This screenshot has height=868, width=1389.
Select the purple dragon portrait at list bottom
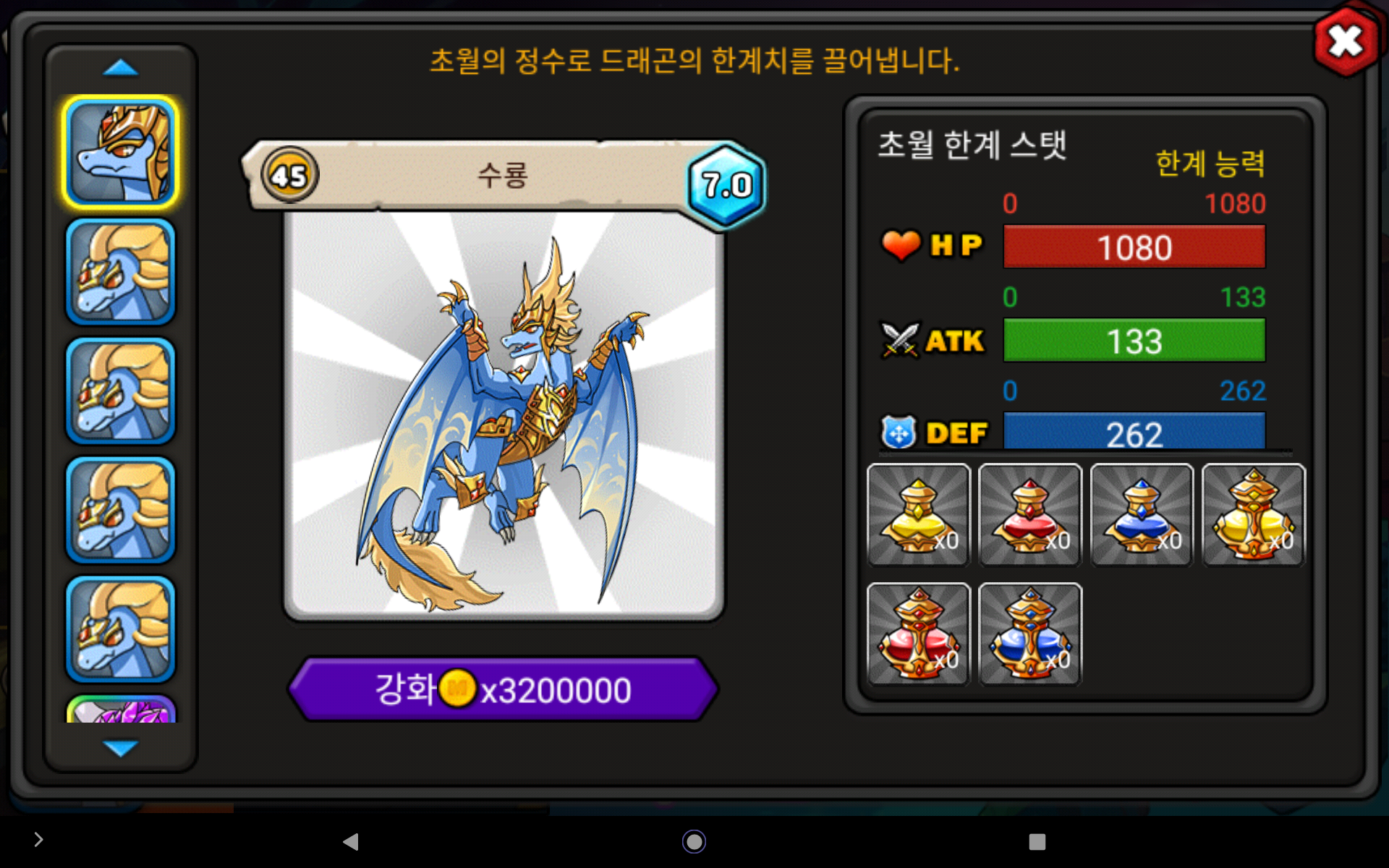click(x=121, y=709)
